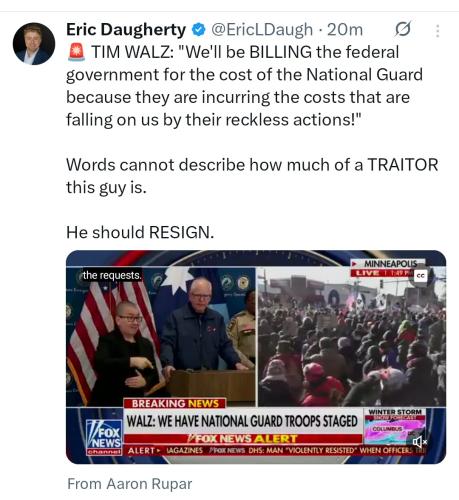This screenshot has height=500, width=459.
Task: Open the three-dot more options menu
Action: pyautogui.click(x=438, y=31)
